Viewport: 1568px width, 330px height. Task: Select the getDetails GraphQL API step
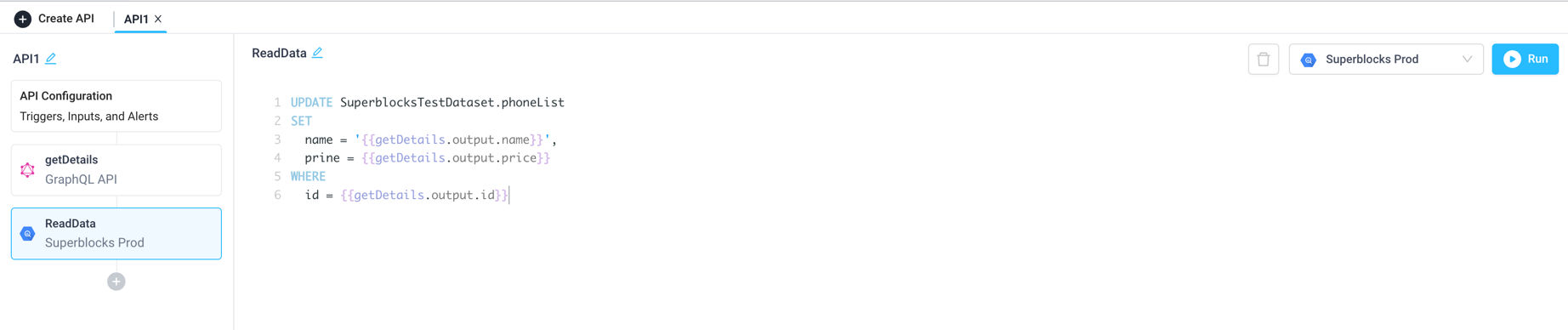click(x=116, y=170)
